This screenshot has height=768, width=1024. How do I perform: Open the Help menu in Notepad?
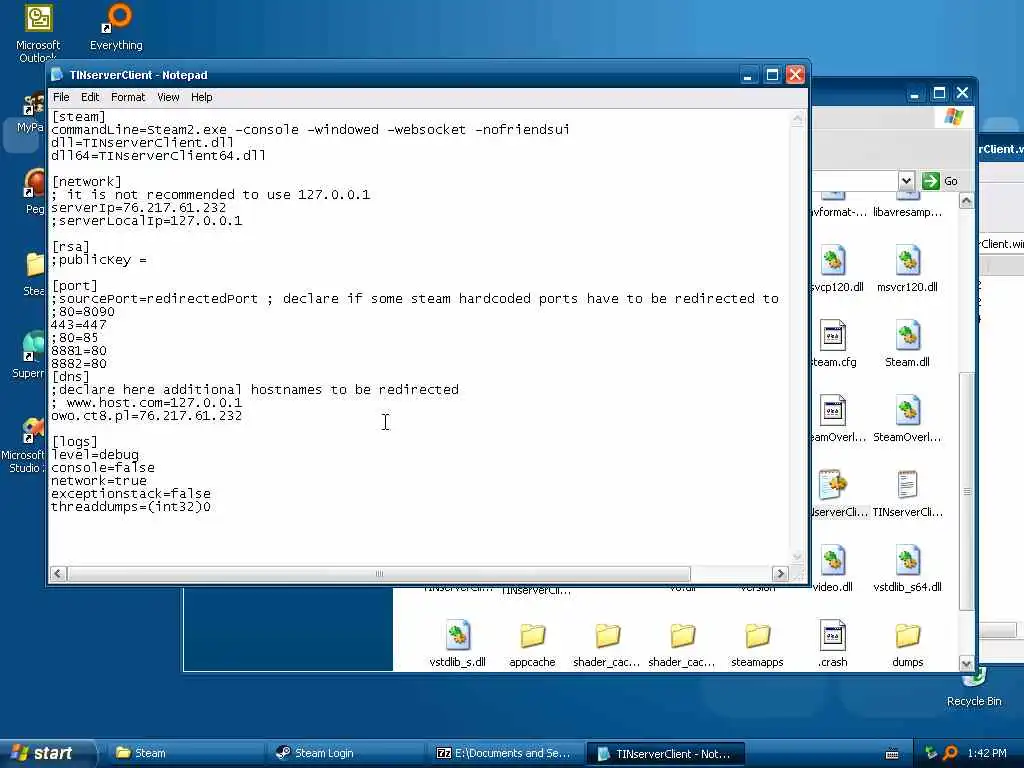click(x=201, y=97)
